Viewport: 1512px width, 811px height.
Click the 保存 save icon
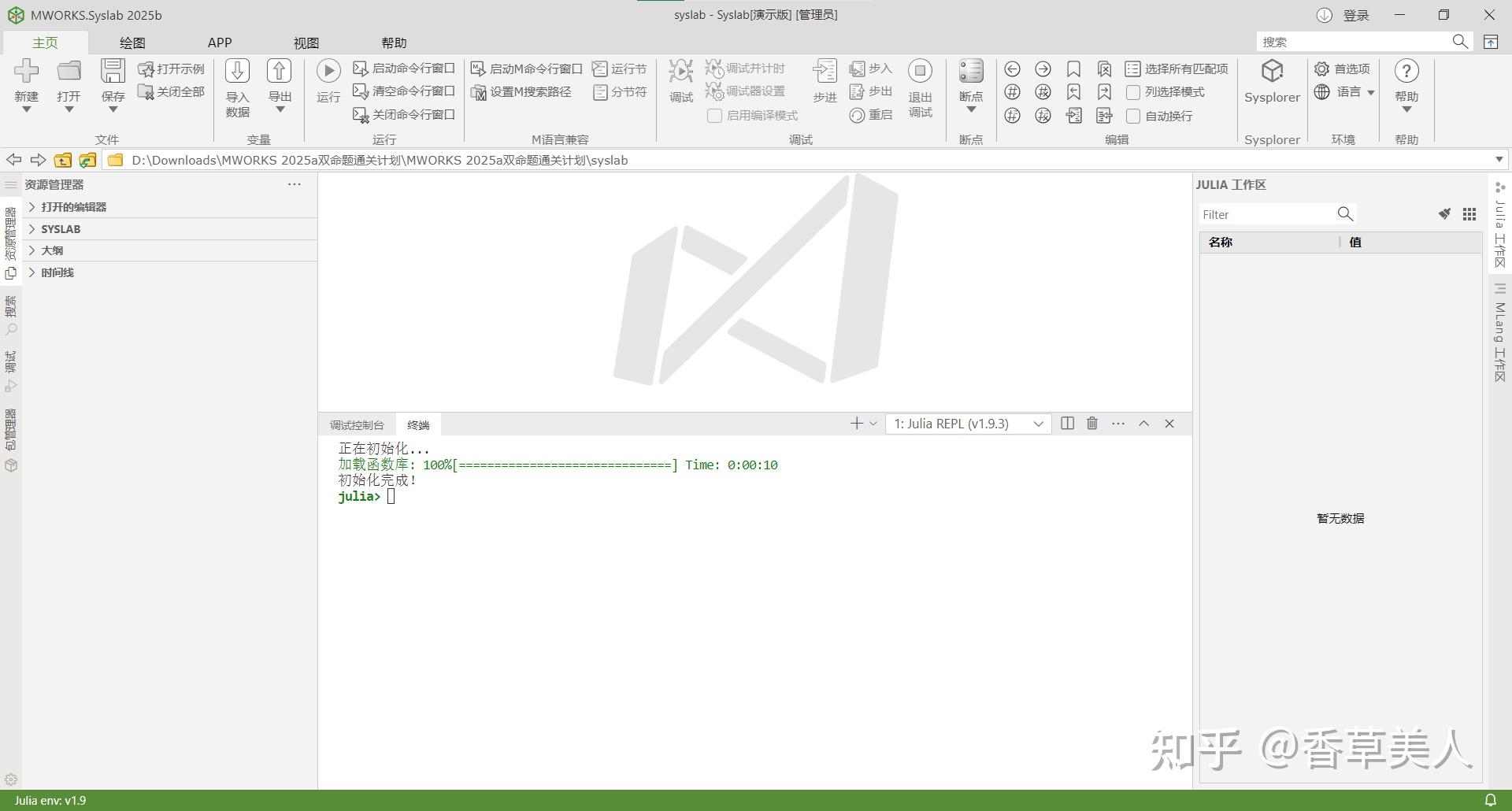click(113, 72)
